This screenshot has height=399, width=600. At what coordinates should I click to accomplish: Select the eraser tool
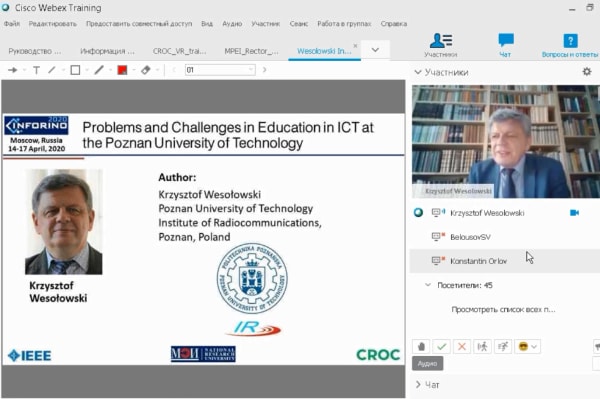click(x=146, y=70)
